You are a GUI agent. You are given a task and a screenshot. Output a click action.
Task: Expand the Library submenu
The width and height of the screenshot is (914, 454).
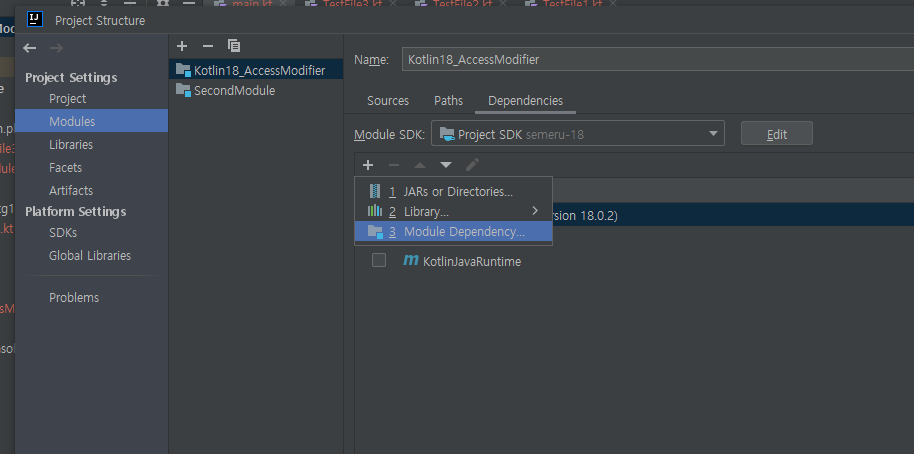(x=454, y=212)
